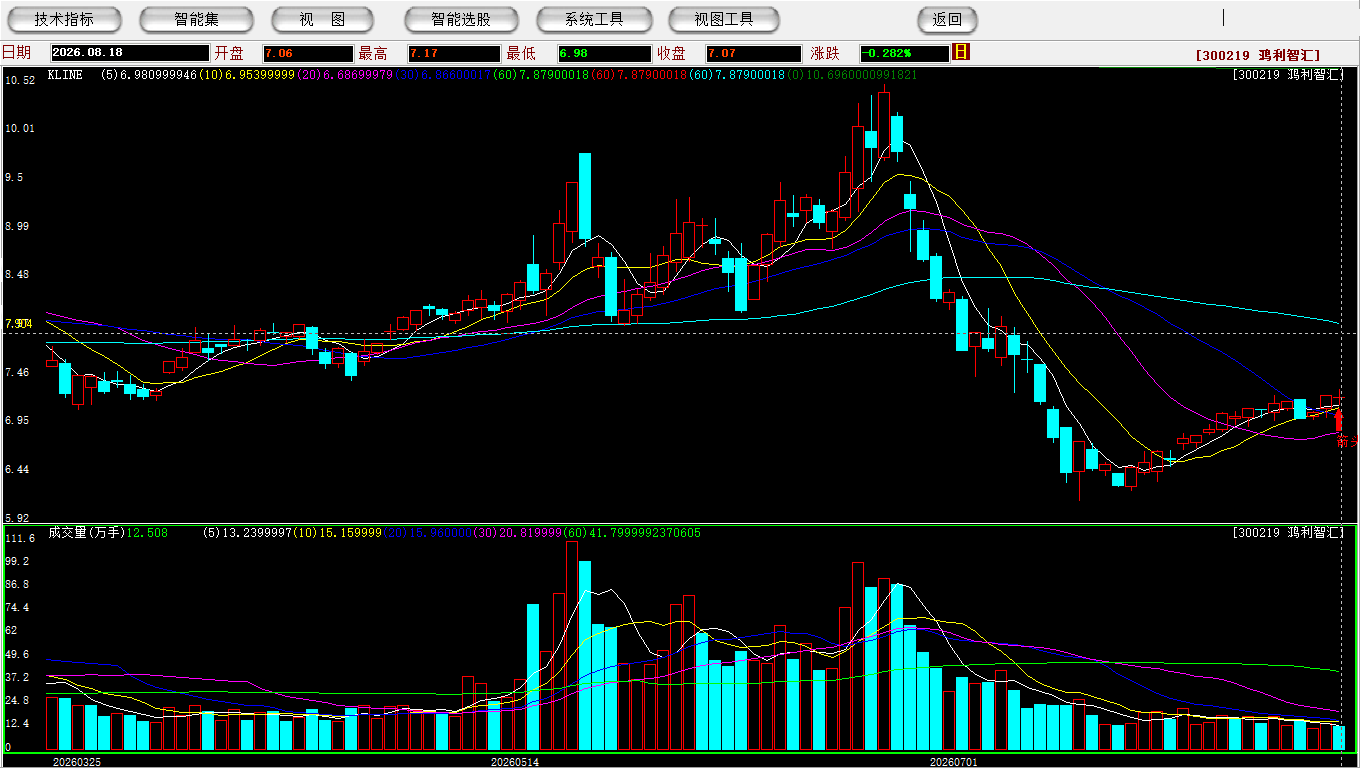Click the yellow (10) average in volume legend
The height and width of the screenshot is (768, 1360).
click(336, 533)
